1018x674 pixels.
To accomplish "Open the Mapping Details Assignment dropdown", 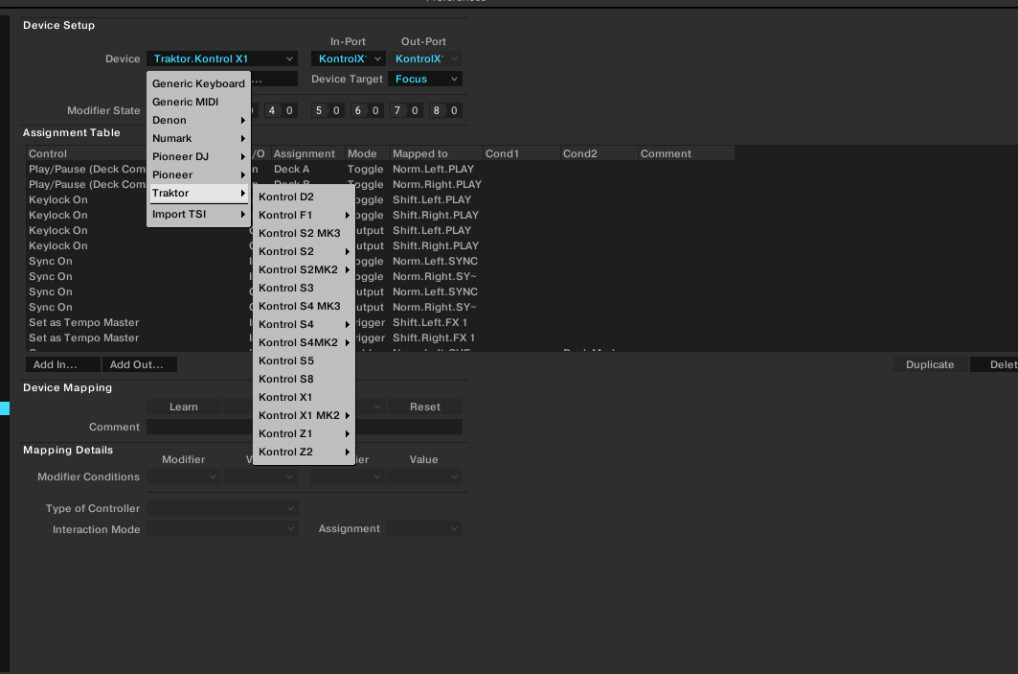I will (x=425, y=529).
